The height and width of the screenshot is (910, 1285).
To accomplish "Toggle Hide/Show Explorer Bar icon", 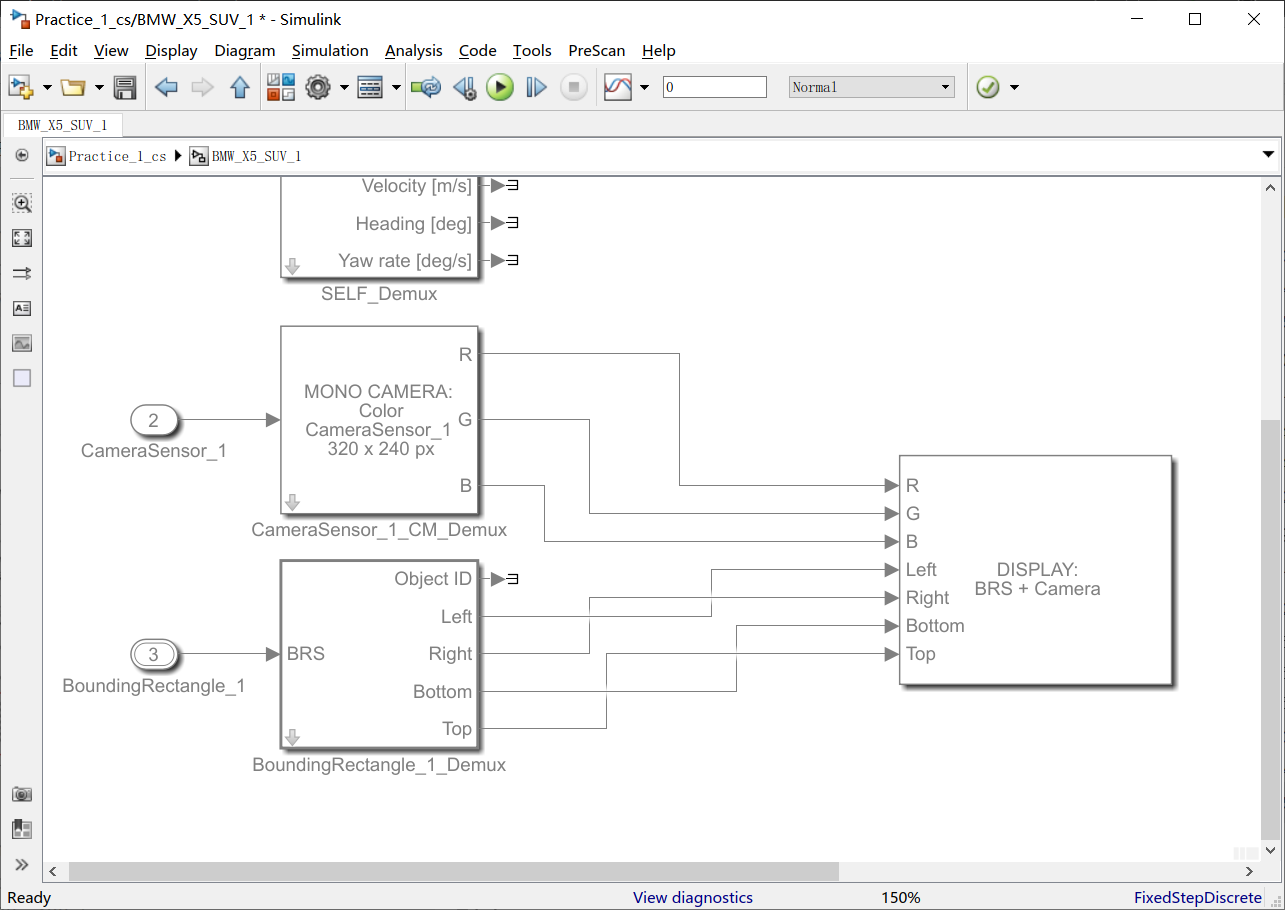I will coord(22,155).
